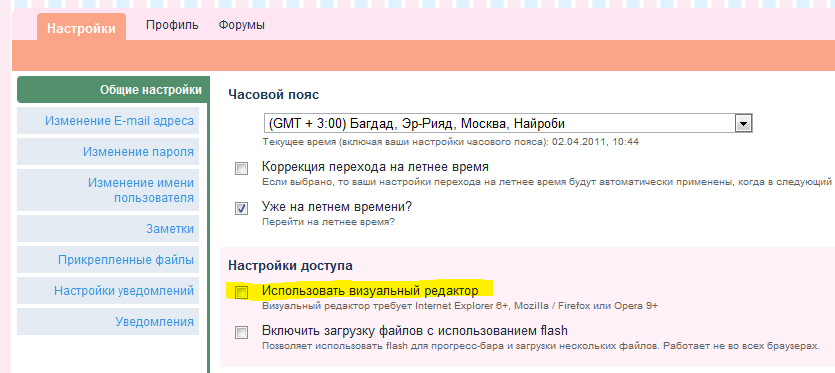Click Изменение имени пользователя link

108,190
